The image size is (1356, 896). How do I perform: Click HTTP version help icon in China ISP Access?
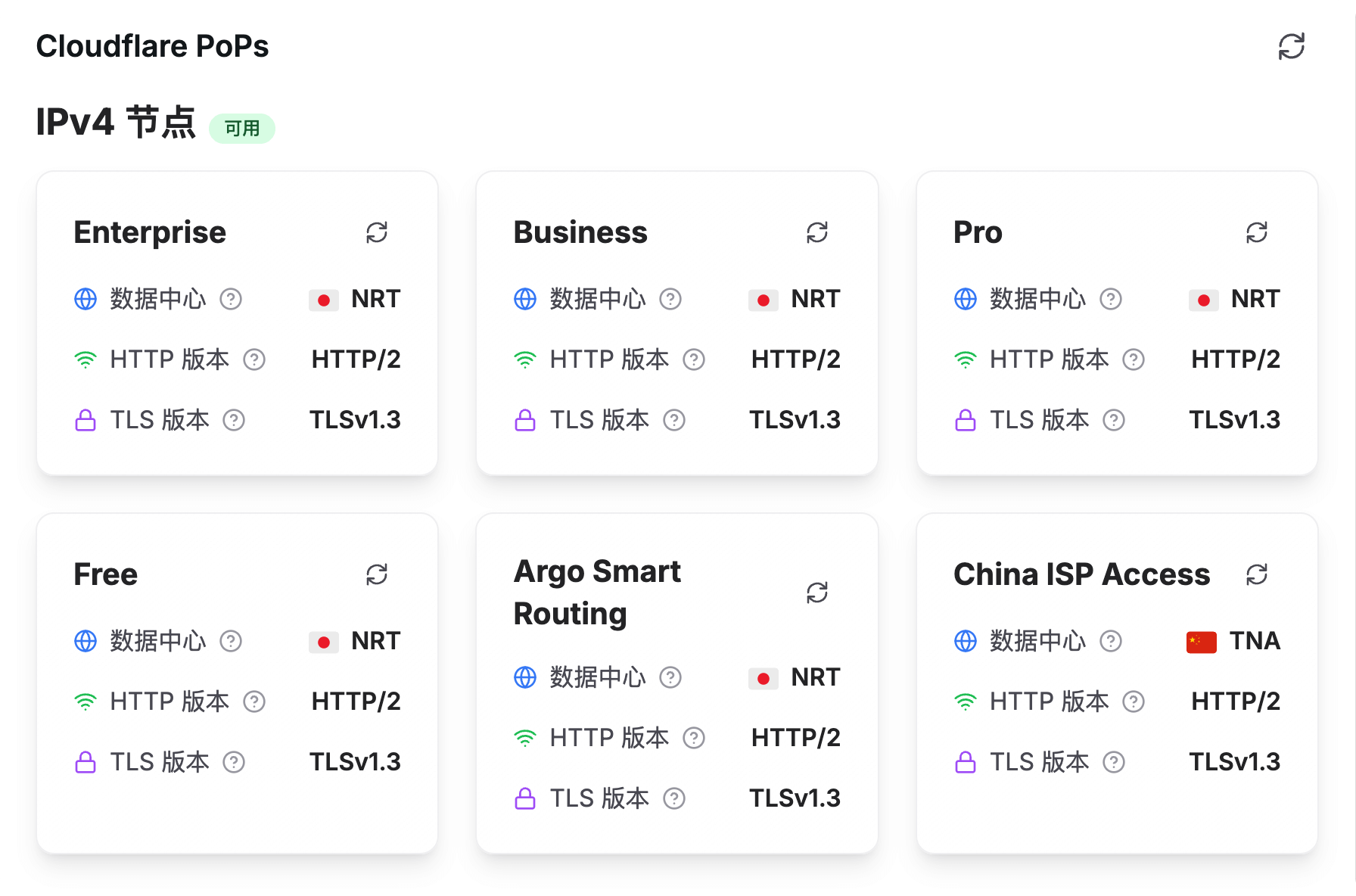coord(1133,702)
